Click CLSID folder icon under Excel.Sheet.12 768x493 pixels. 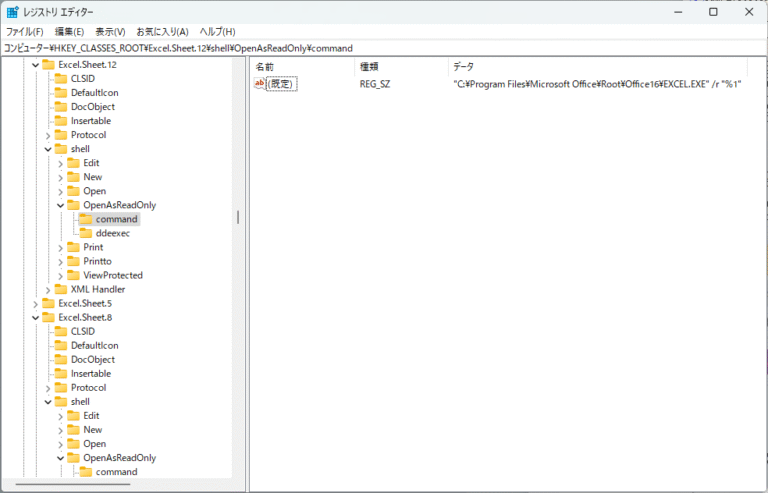point(61,79)
